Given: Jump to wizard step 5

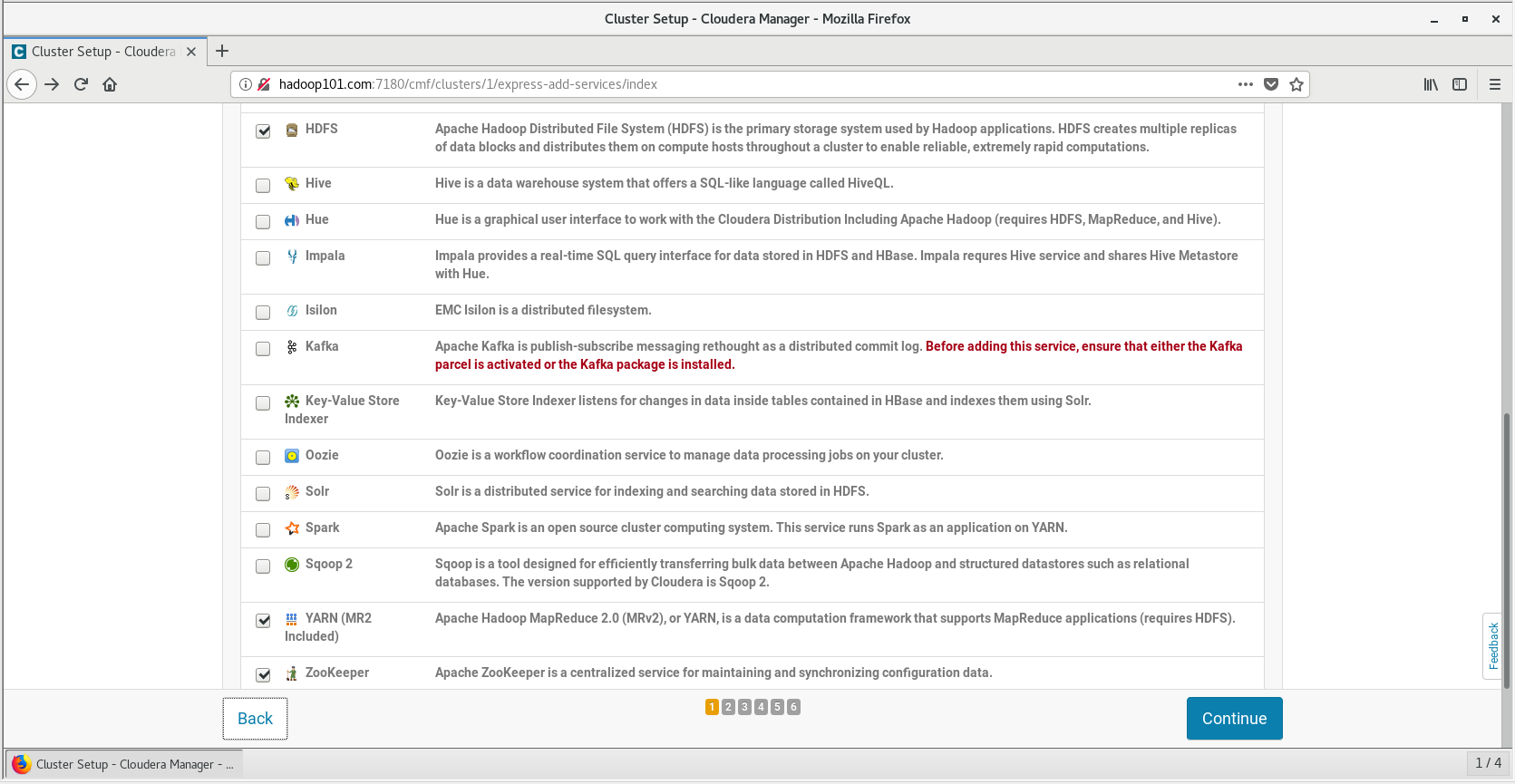Looking at the screenshot, I should pyautogui.click(x=777, y=707).
